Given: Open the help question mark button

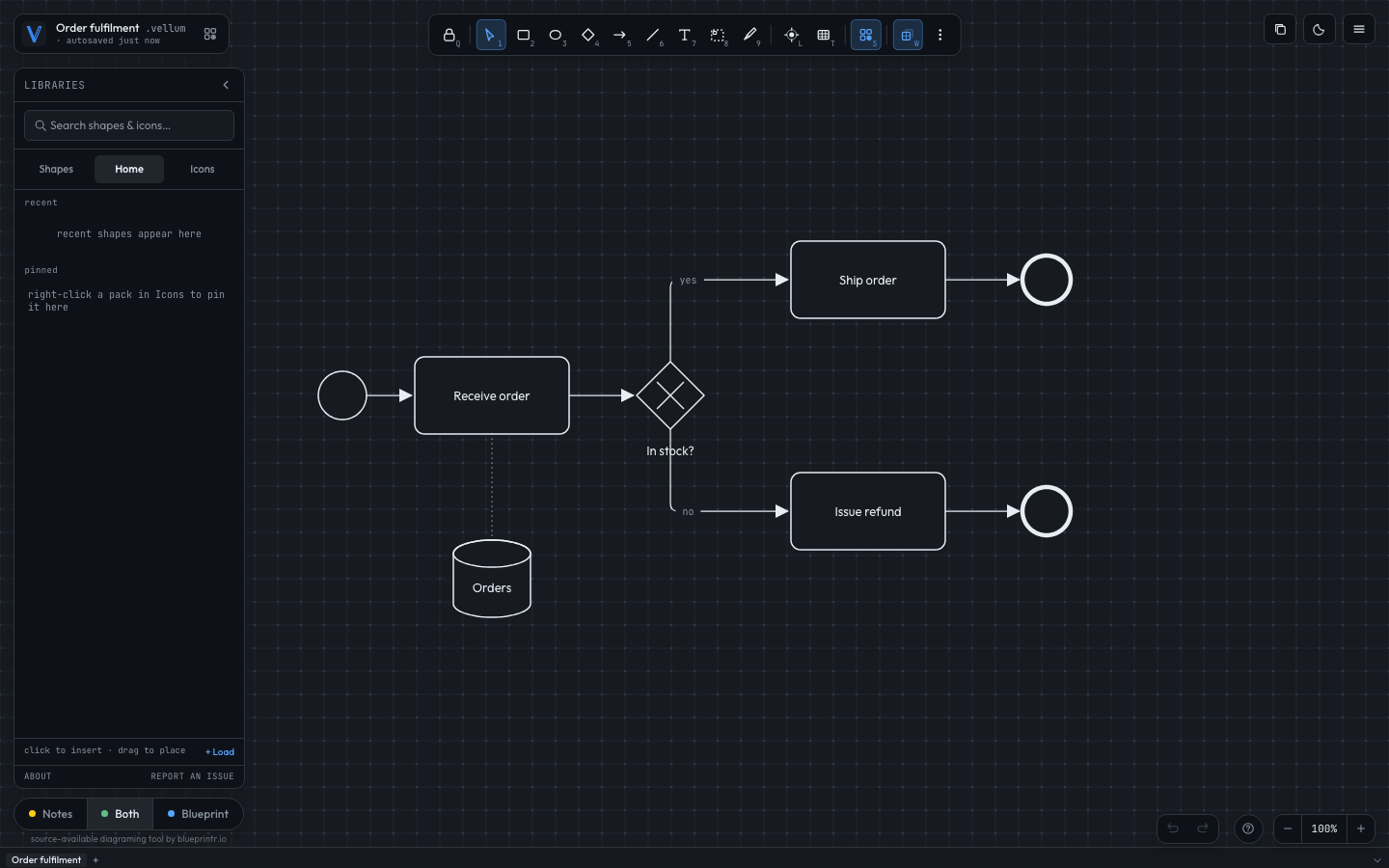Looking at the screenshot, I should click(1248, 828).
